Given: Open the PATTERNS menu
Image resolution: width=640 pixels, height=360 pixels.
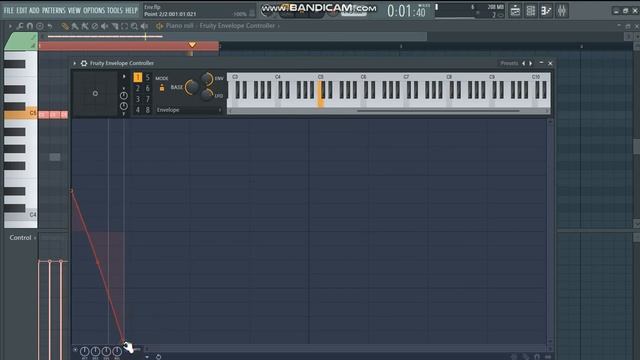Looking at the screenshot, I should click(53, 11).
